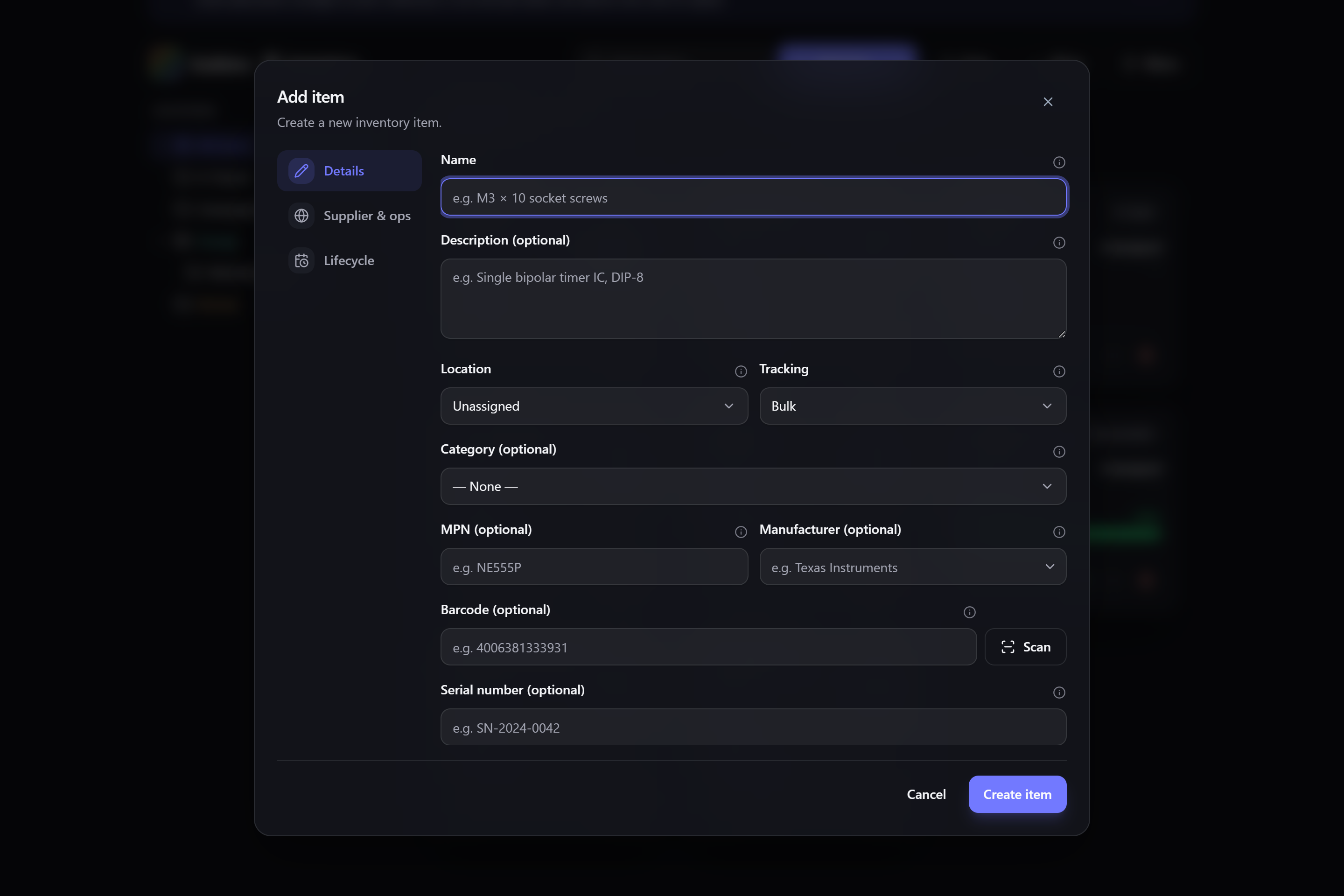
Task: Show info tooltip for Description field
Action: (1059, 243)
